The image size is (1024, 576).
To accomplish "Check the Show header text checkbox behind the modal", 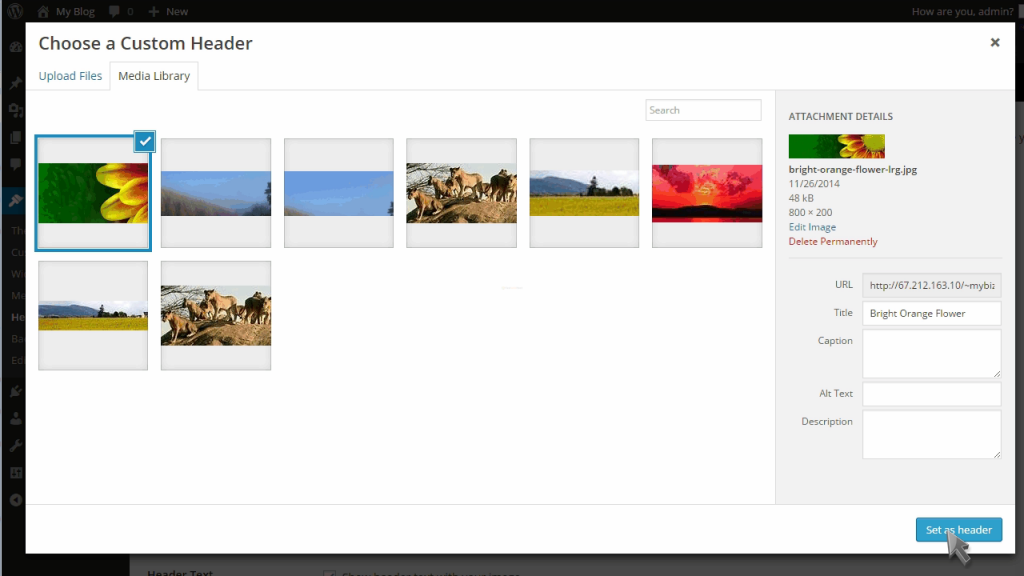I will click(x=330, y=573).
